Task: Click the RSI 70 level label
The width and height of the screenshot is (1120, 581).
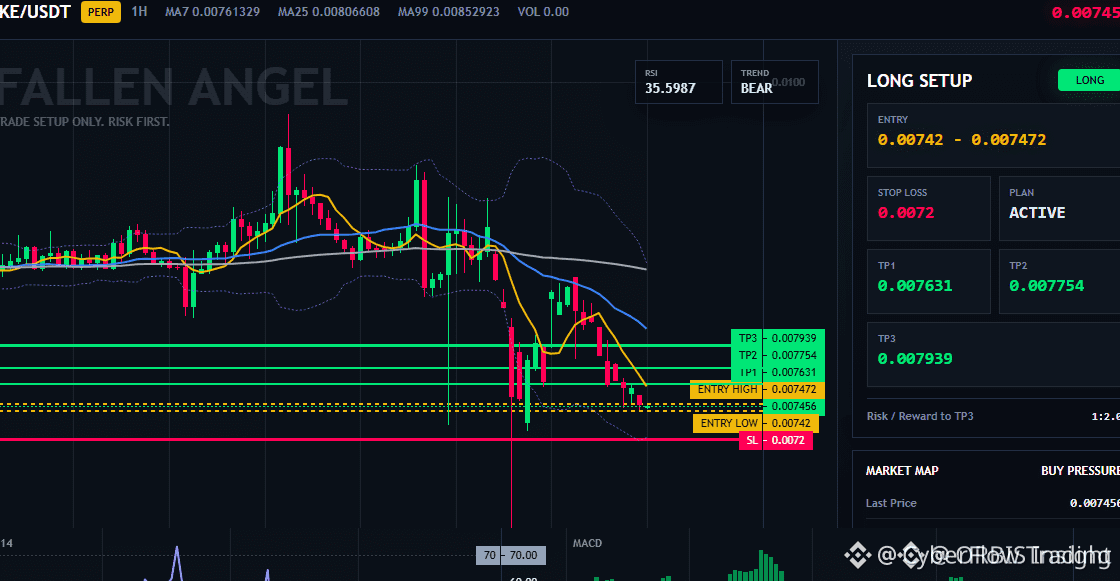Action: tap(511, 555)
